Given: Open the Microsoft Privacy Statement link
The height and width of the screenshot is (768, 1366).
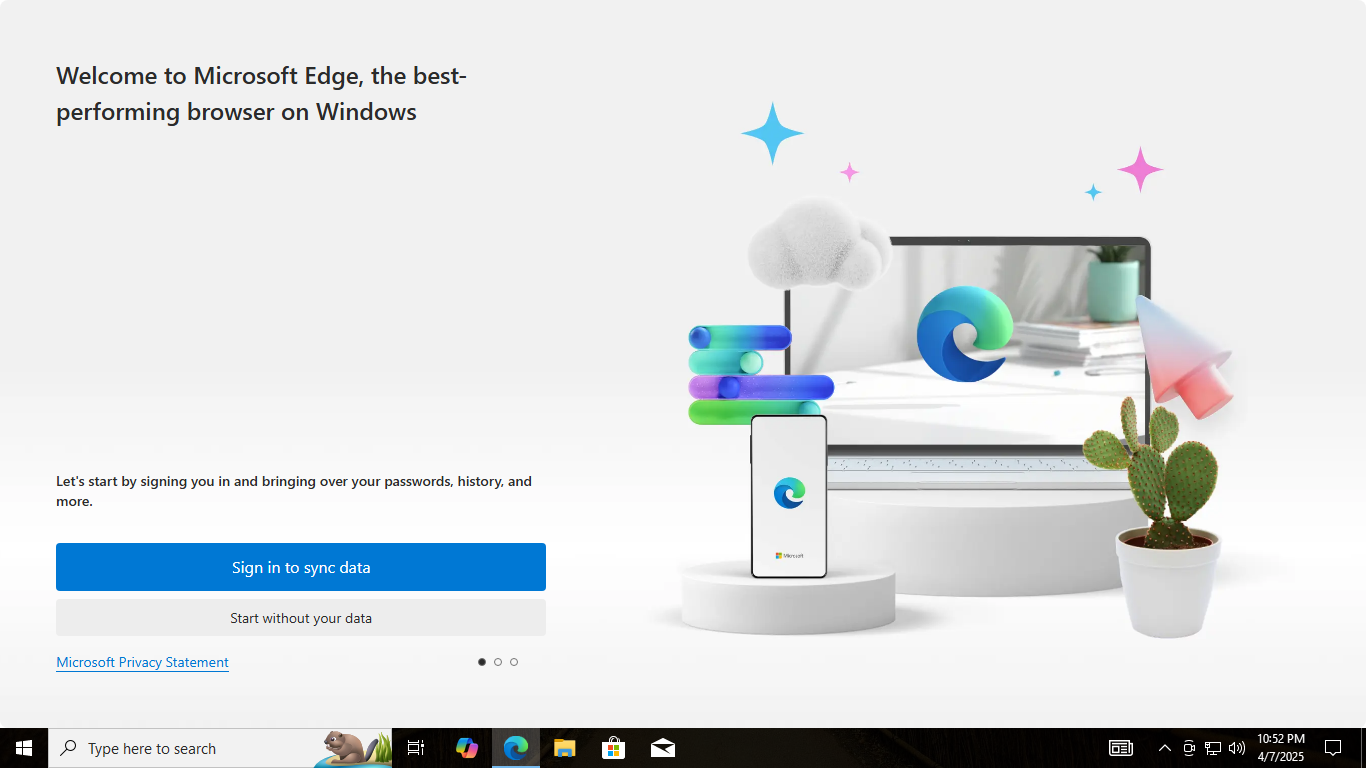Looking at the screenshot, I should coord(142,662).
